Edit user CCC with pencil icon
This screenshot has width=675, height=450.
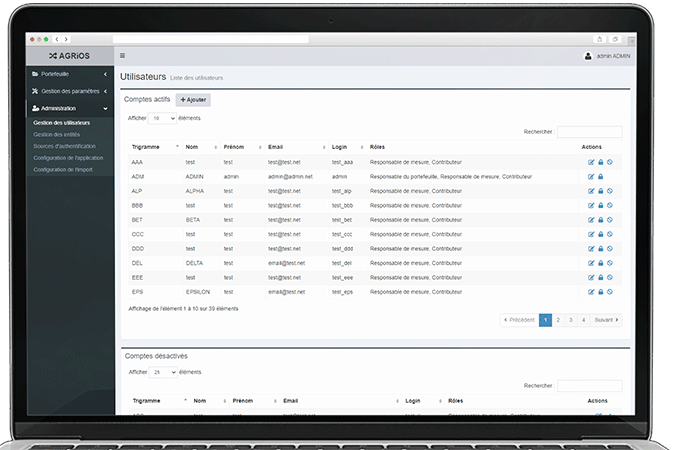(x=591, y=234)
